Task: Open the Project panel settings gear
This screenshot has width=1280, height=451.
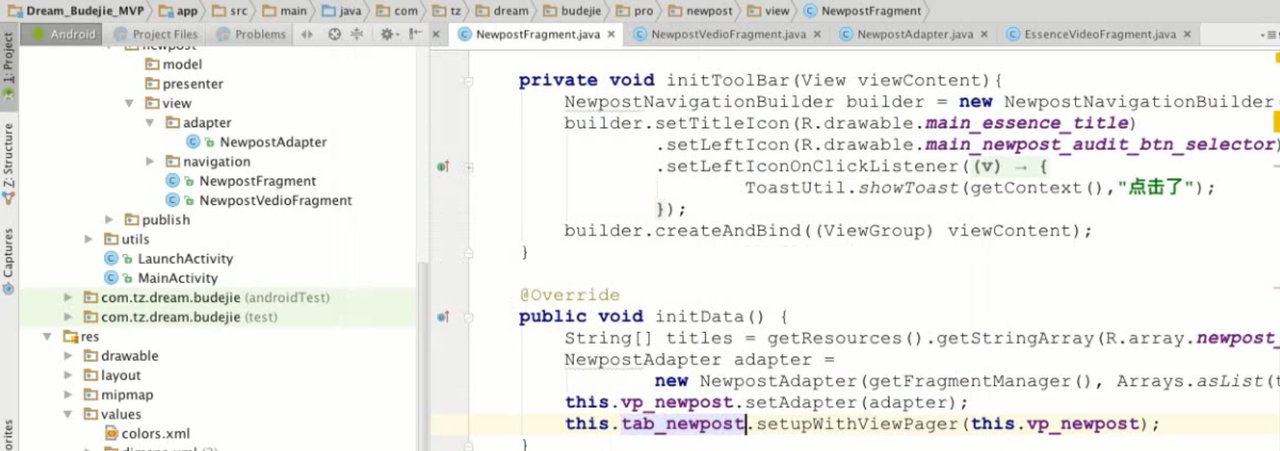Action: click(x=388, y=34)
